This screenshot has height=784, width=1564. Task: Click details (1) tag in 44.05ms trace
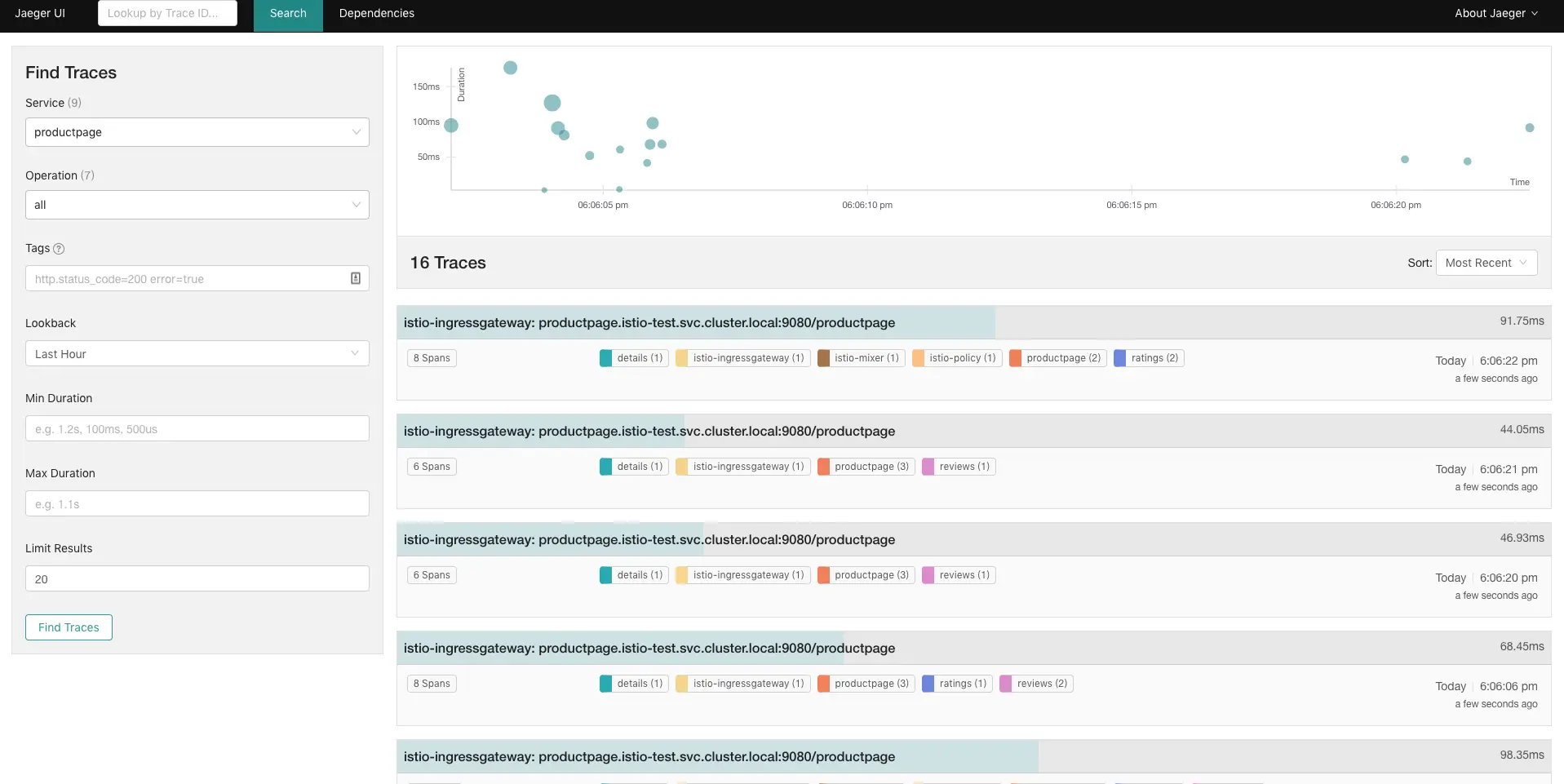pos(634,467)
